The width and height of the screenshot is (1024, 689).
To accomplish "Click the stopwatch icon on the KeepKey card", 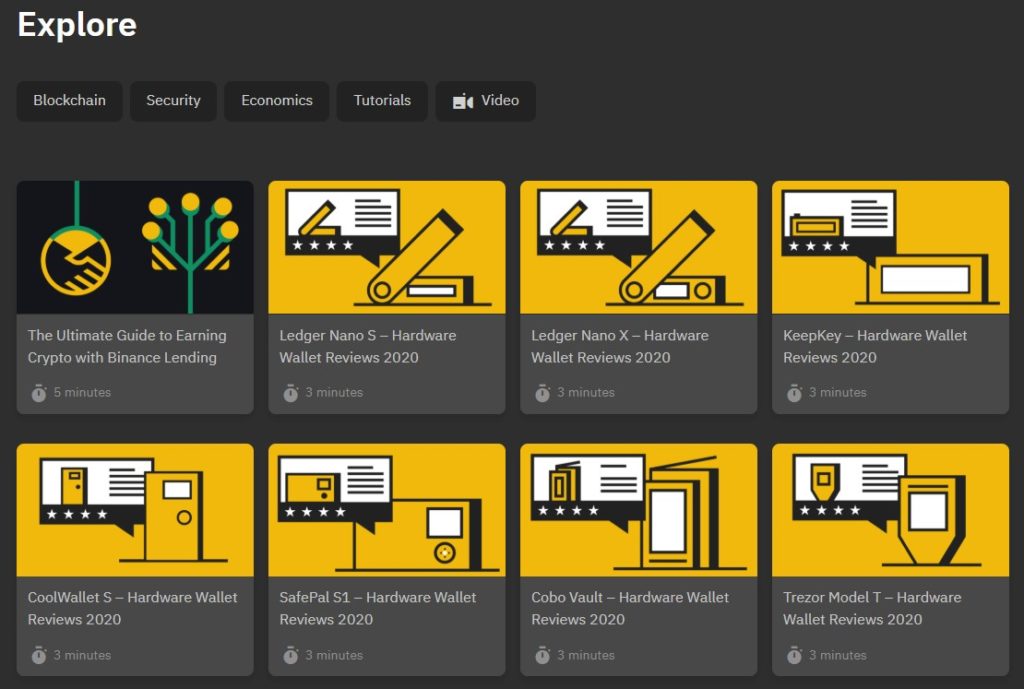I will (x=794, y=393).
